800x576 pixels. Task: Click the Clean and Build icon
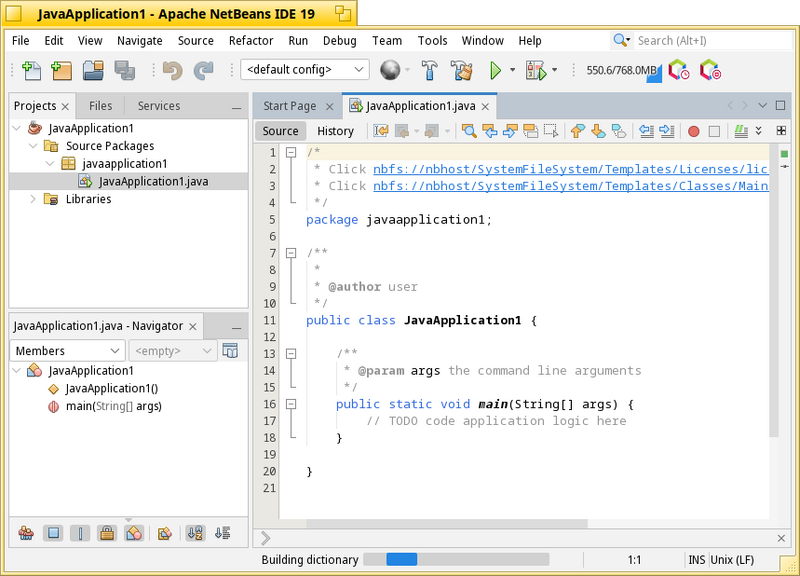[462, 70]
